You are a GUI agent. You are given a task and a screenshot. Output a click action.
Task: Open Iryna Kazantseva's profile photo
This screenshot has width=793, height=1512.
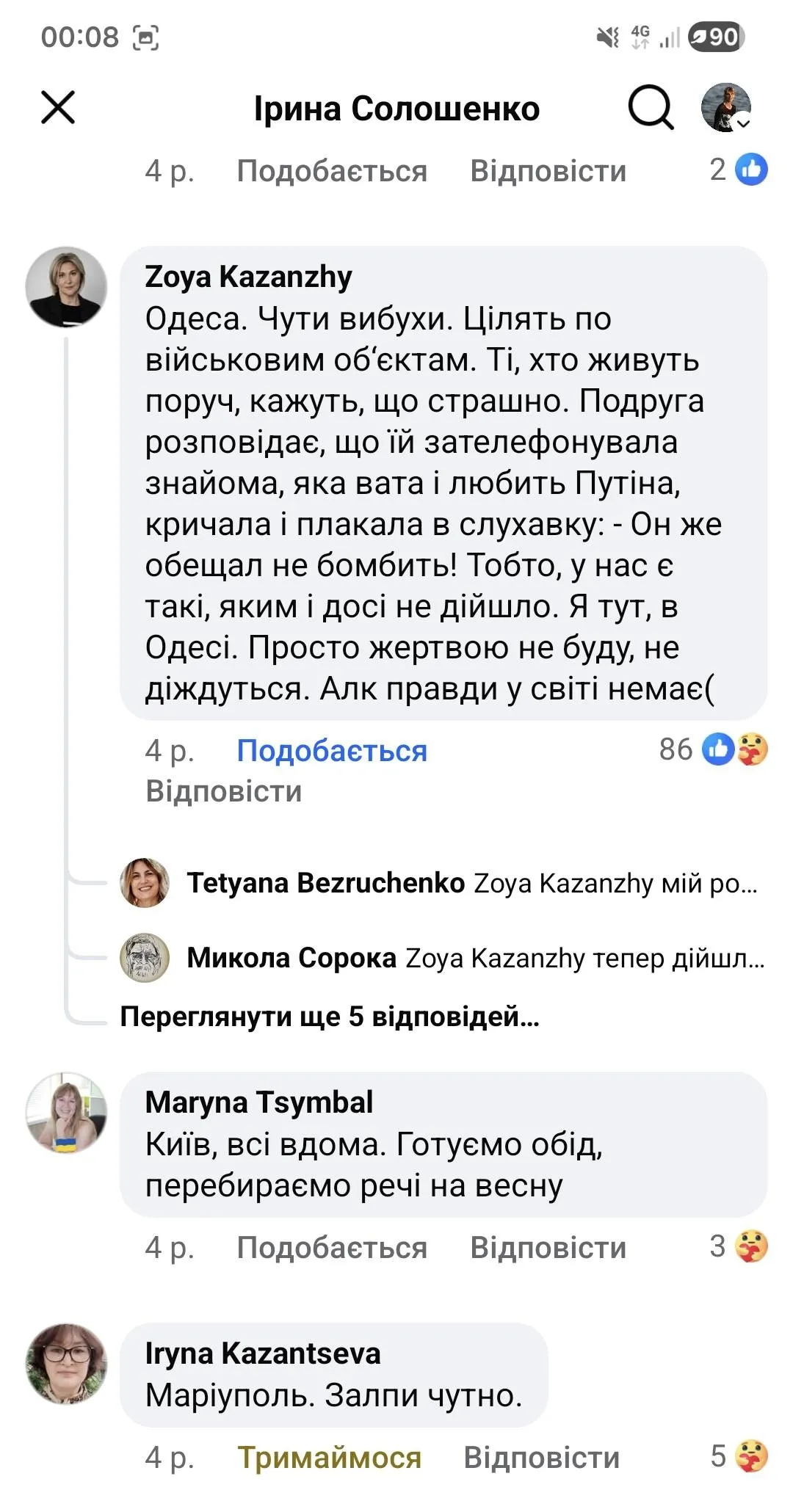(66, 1364)
